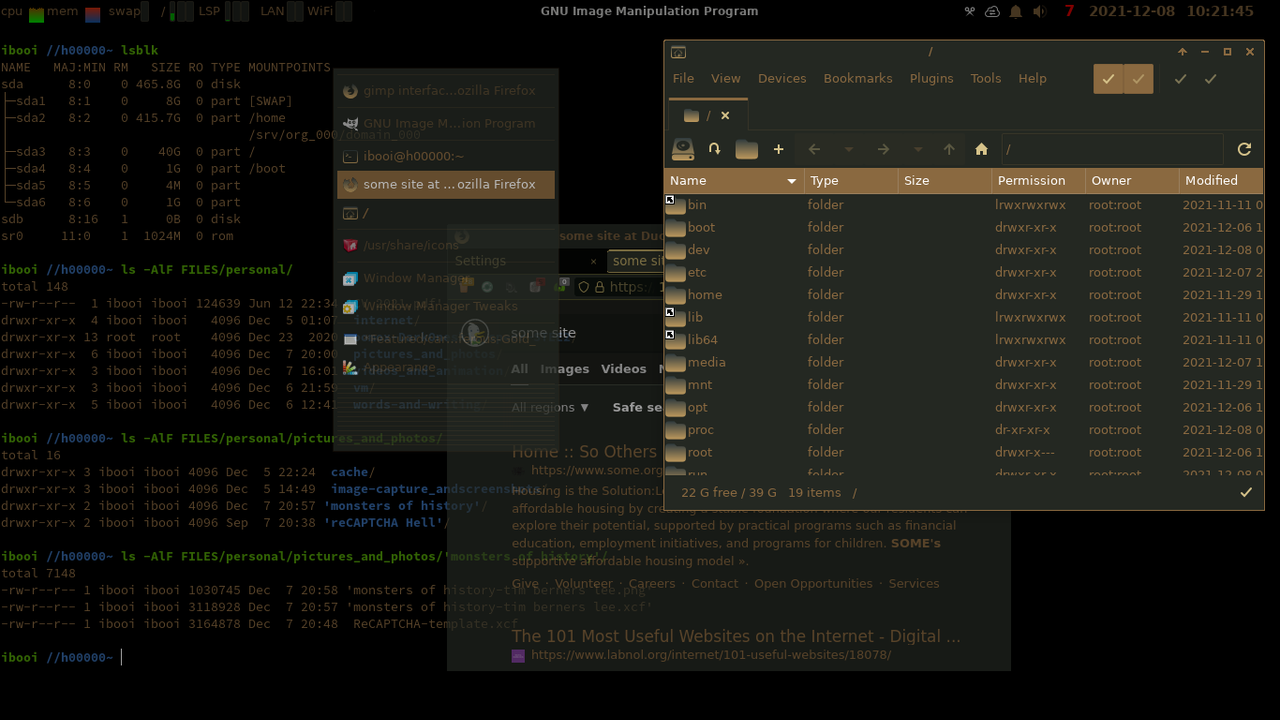Switch to Appearance settings entry
This screenshot has width=1280, height=720.
click(x=446, y=367)
